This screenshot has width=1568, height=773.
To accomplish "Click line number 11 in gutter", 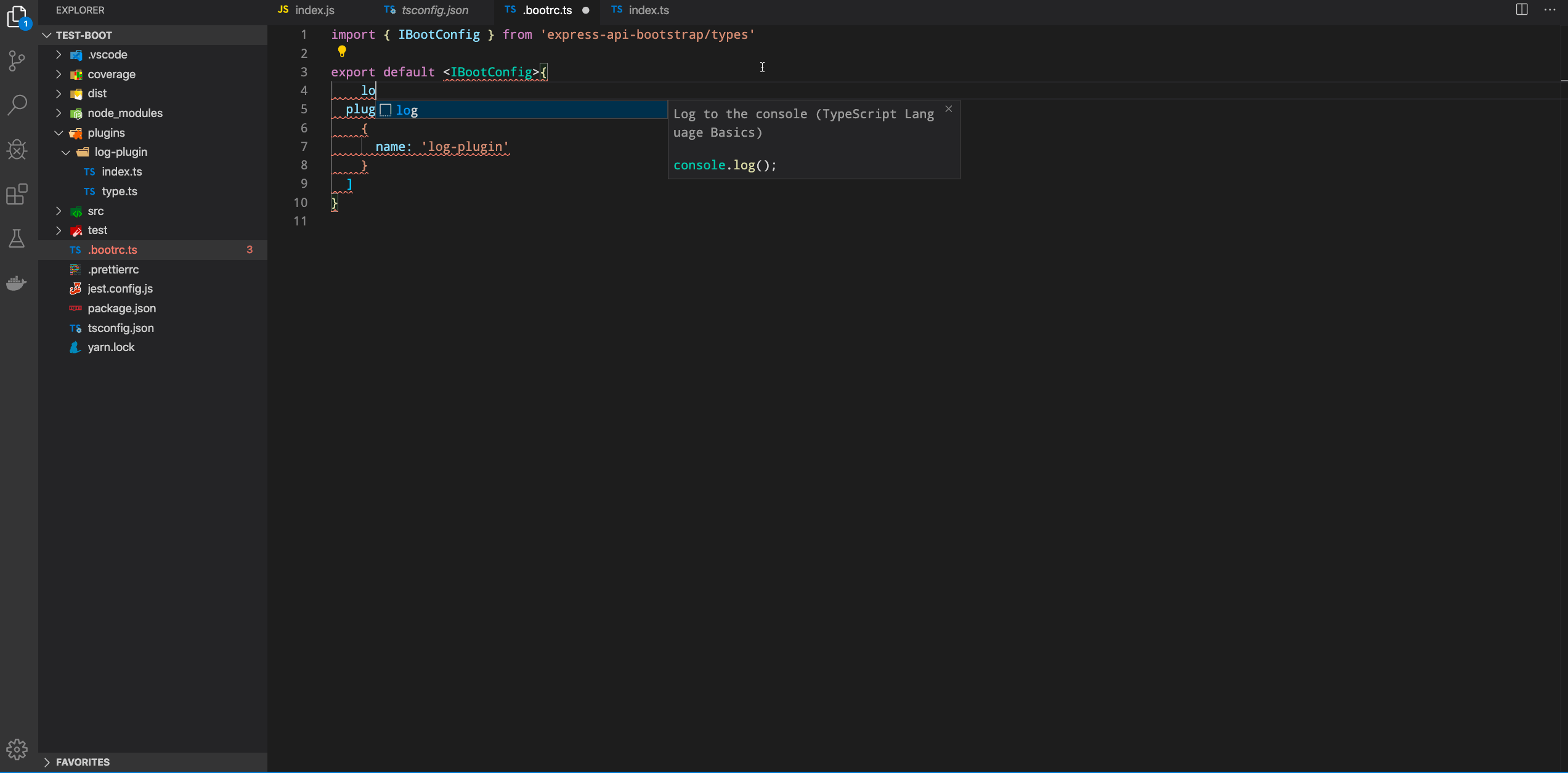I will tap(300, 221).
